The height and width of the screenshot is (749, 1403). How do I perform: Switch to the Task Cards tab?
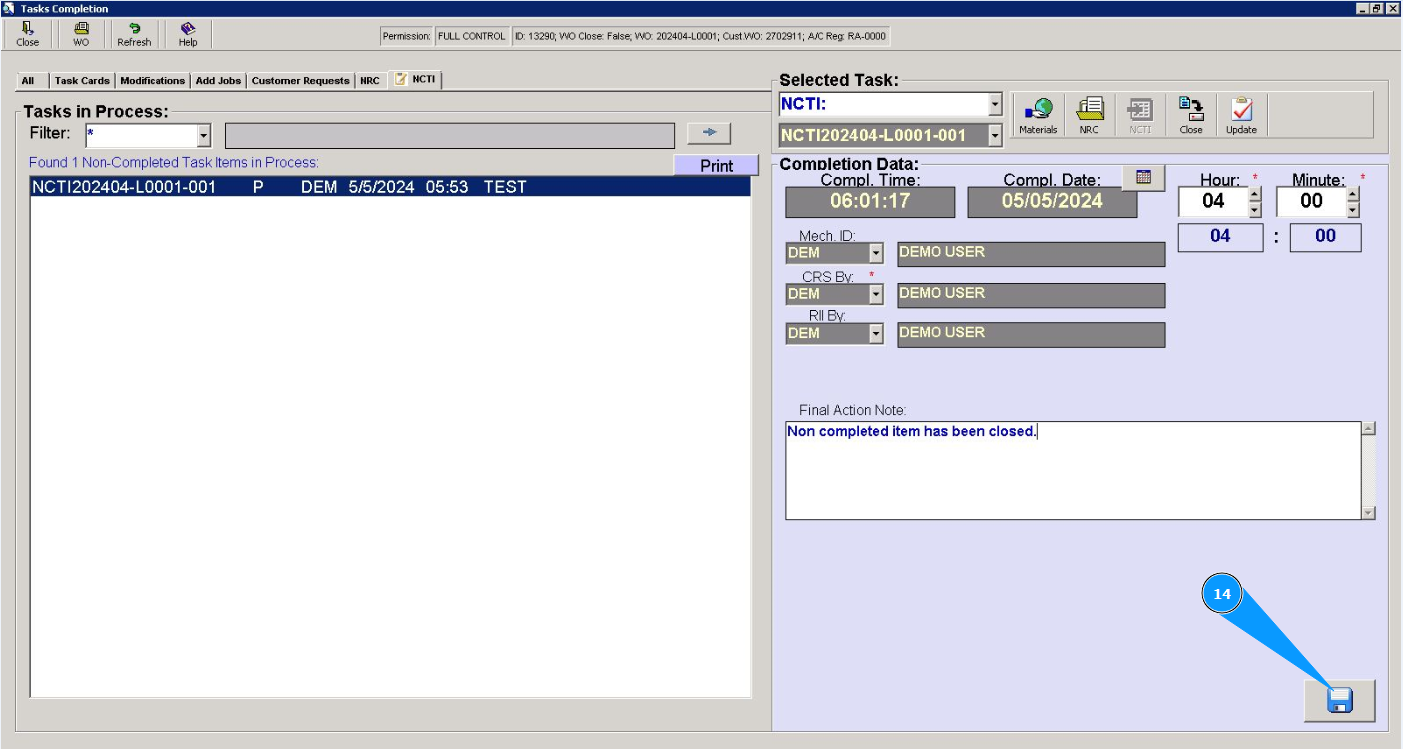pyautogui.click(x=82, y=80)
